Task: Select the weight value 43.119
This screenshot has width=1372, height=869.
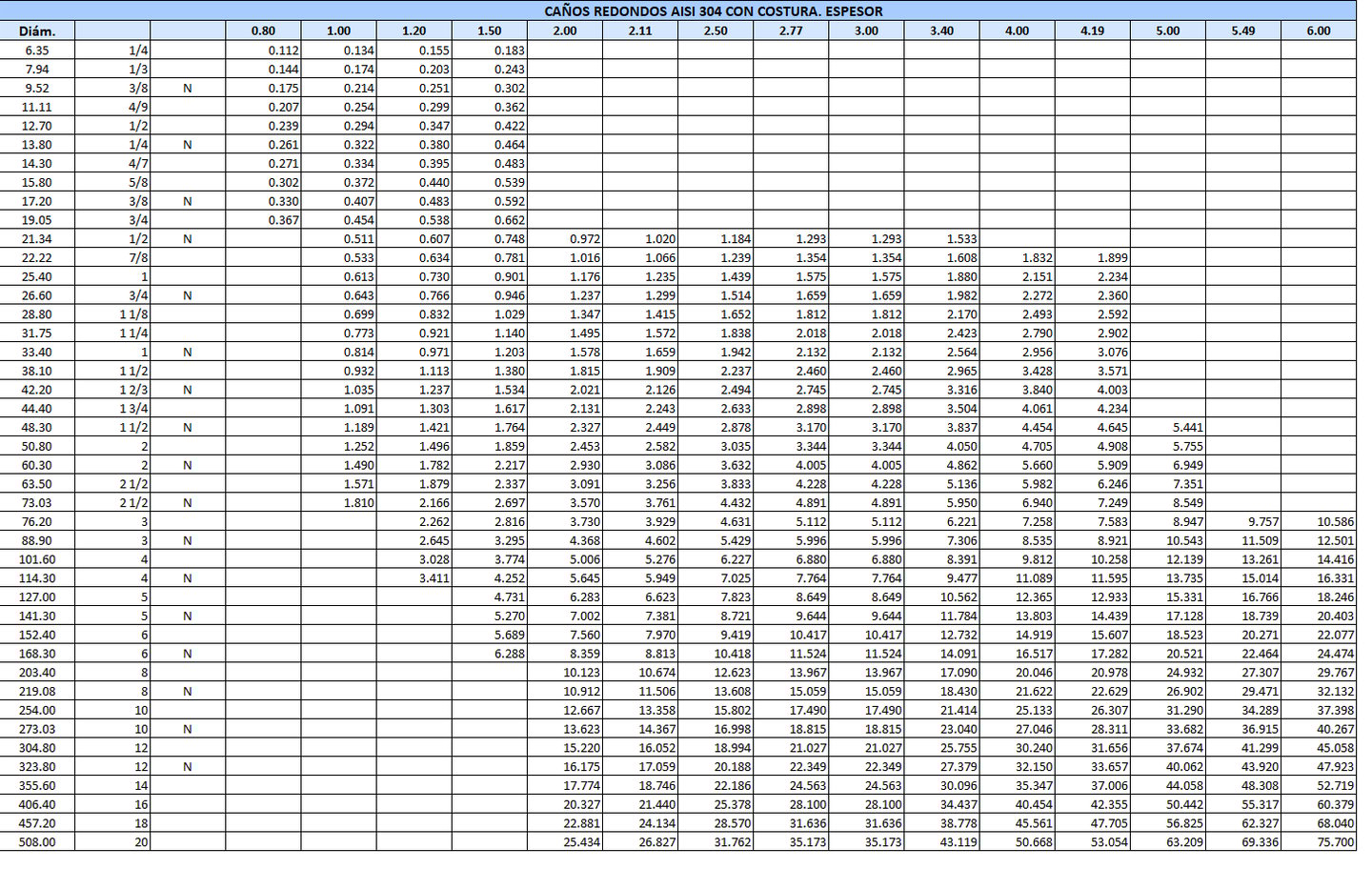Action: point(958,842)
